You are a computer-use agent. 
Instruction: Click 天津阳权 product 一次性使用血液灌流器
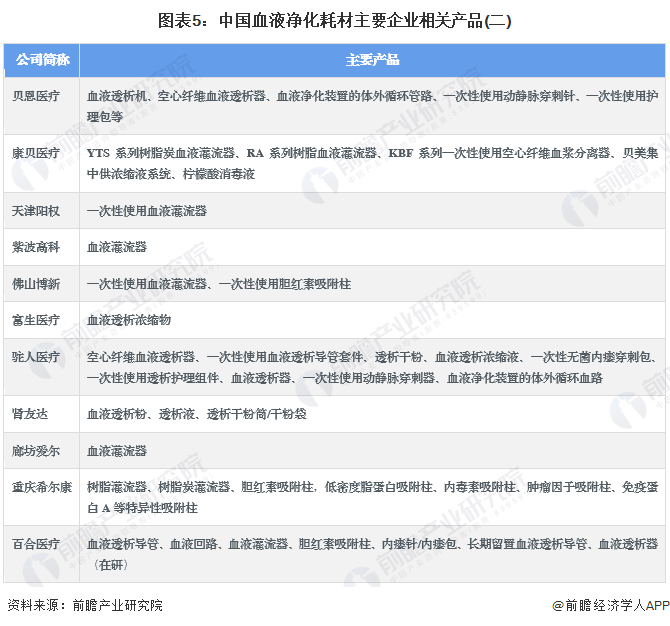(x=147, y=211)
